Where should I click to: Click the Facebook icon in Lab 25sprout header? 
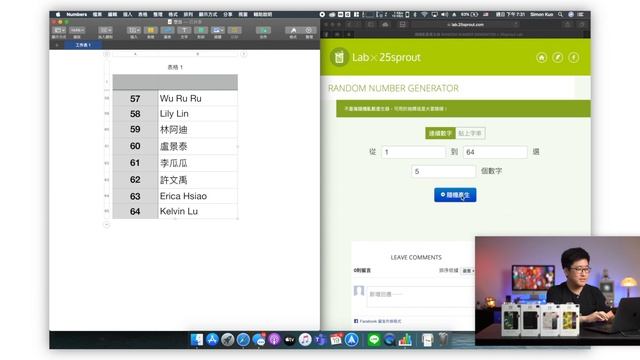tap(573, 58)
